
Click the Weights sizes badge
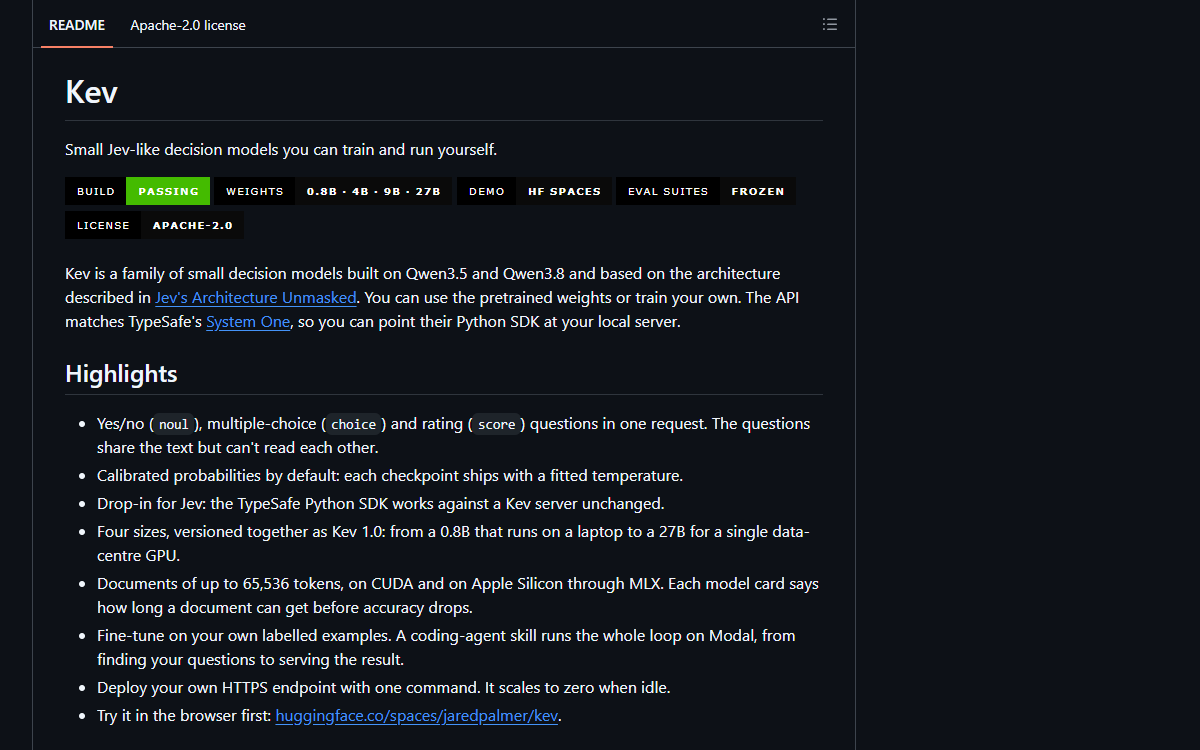(x=333, y=191)
